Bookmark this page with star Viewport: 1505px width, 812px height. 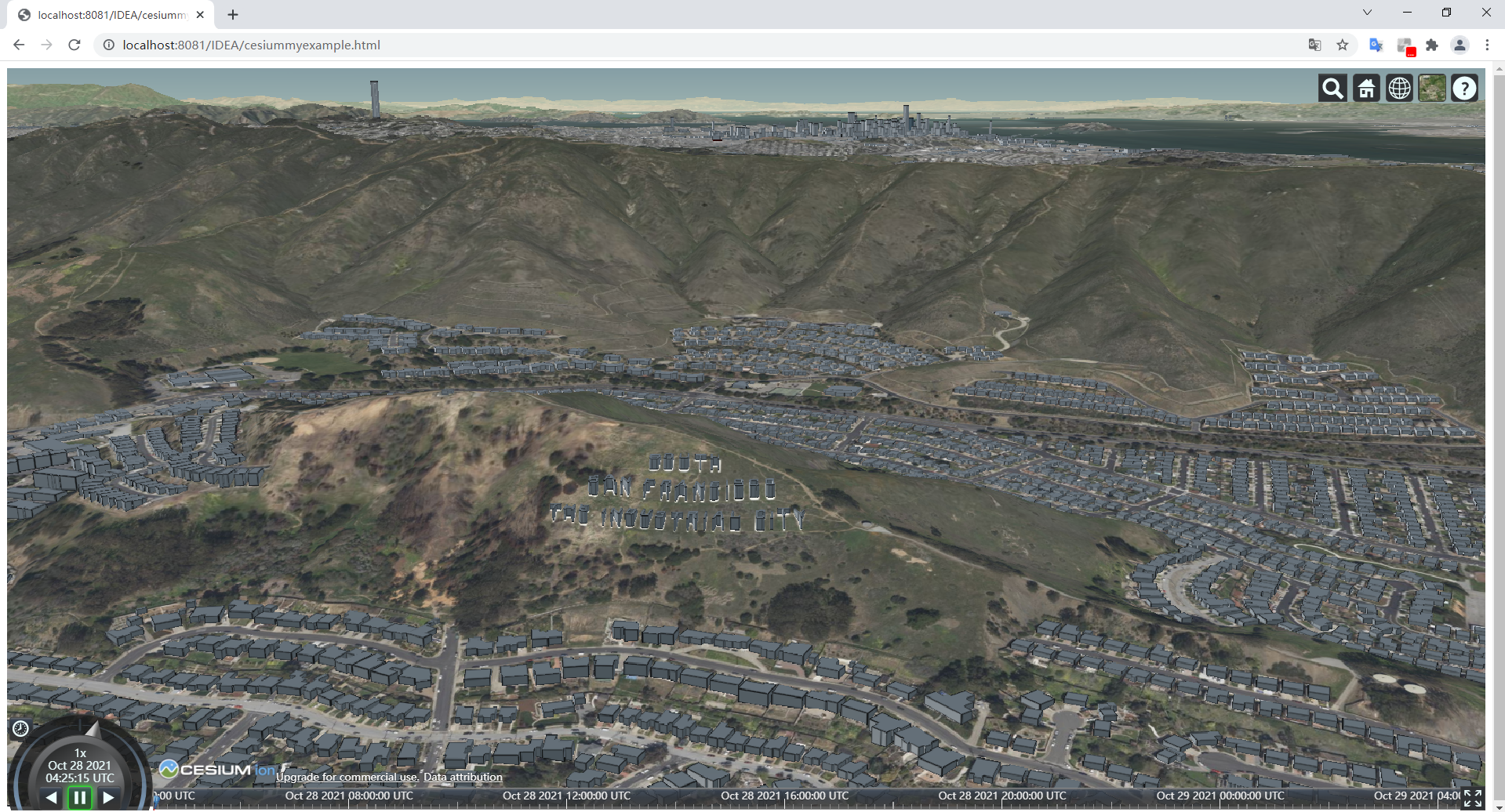click(x=1343, y=45)
